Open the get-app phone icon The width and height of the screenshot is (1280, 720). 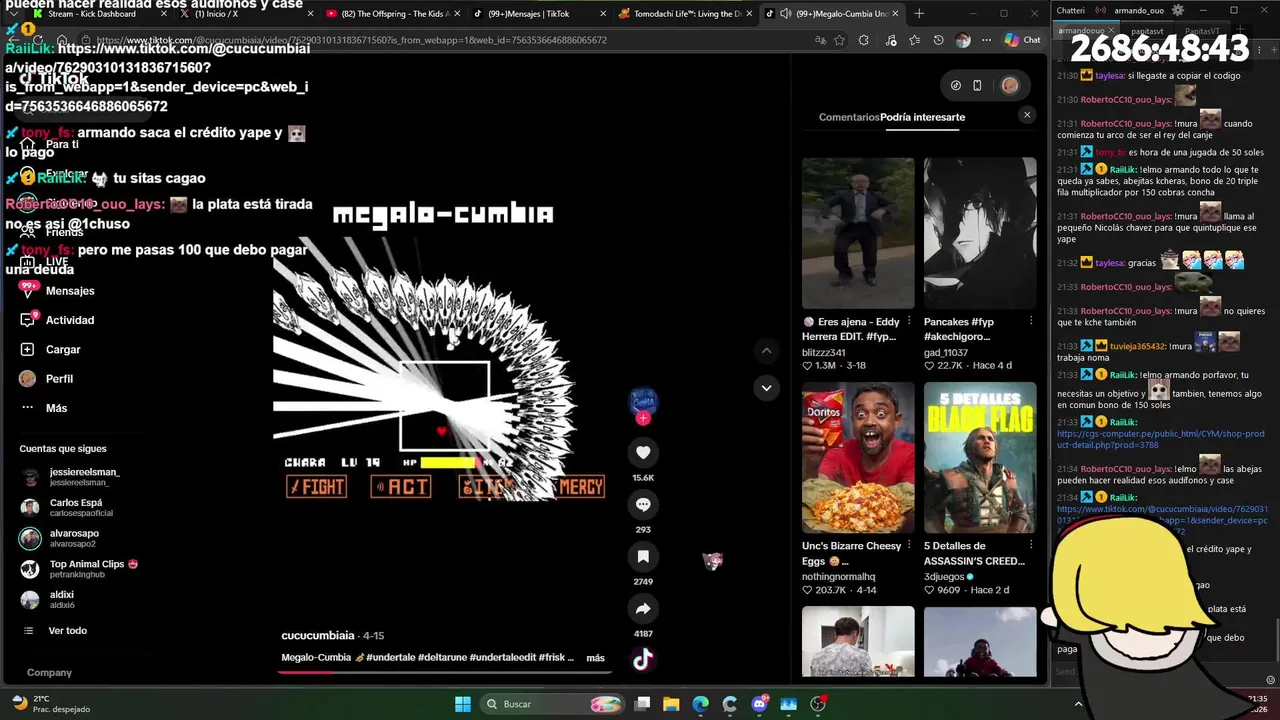click(978, 85)
